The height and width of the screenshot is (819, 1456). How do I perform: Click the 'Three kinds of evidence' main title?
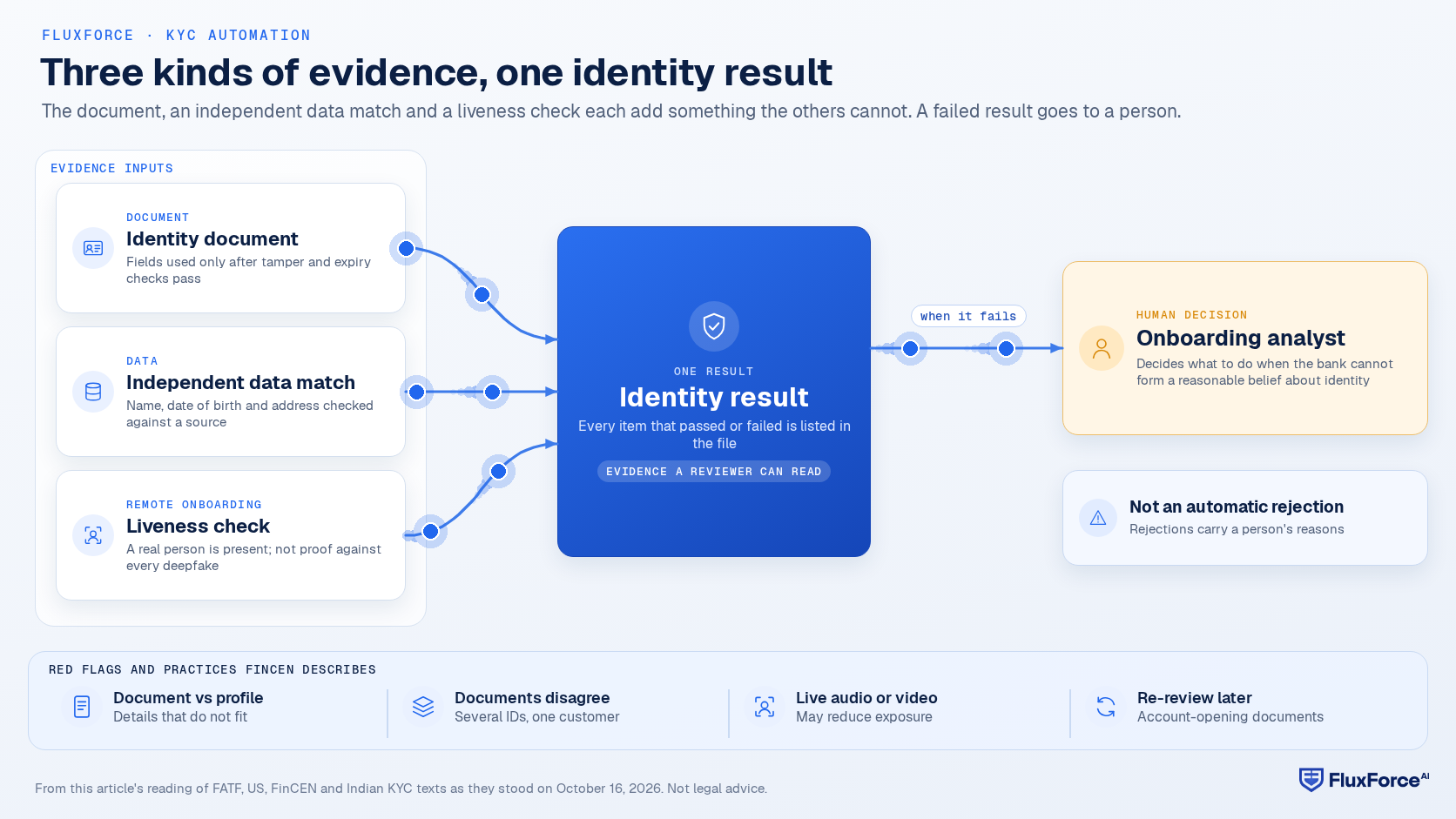point(436,72)
